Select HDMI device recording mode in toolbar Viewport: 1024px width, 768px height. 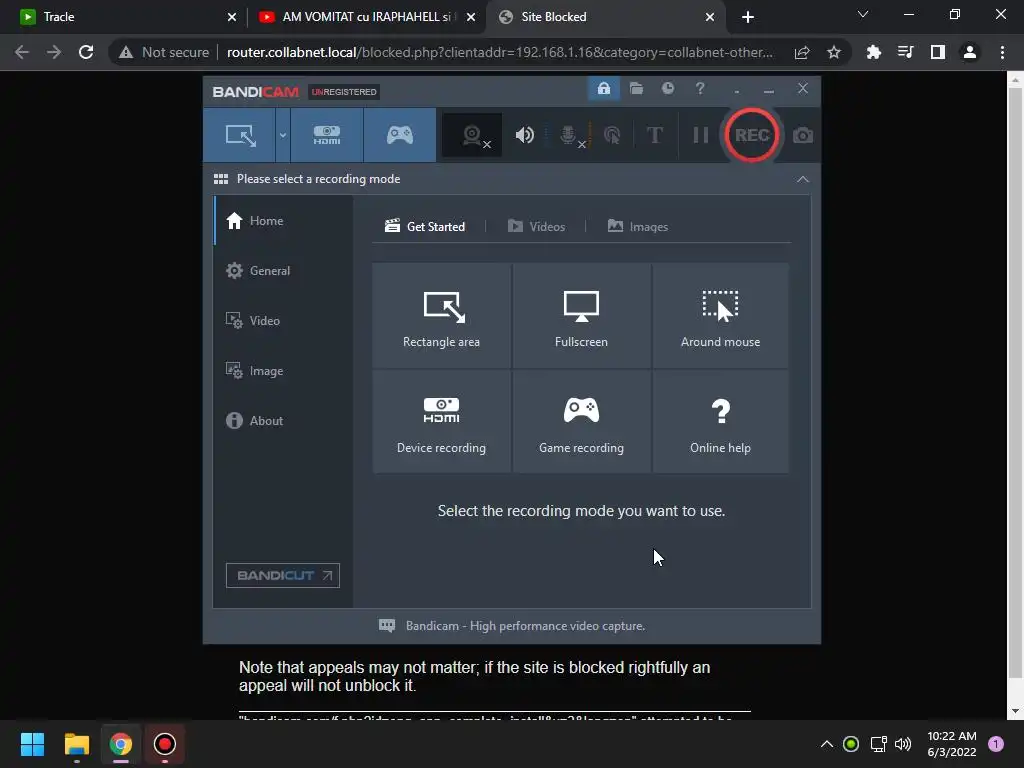pyautogui.click(x=327, y=135)
